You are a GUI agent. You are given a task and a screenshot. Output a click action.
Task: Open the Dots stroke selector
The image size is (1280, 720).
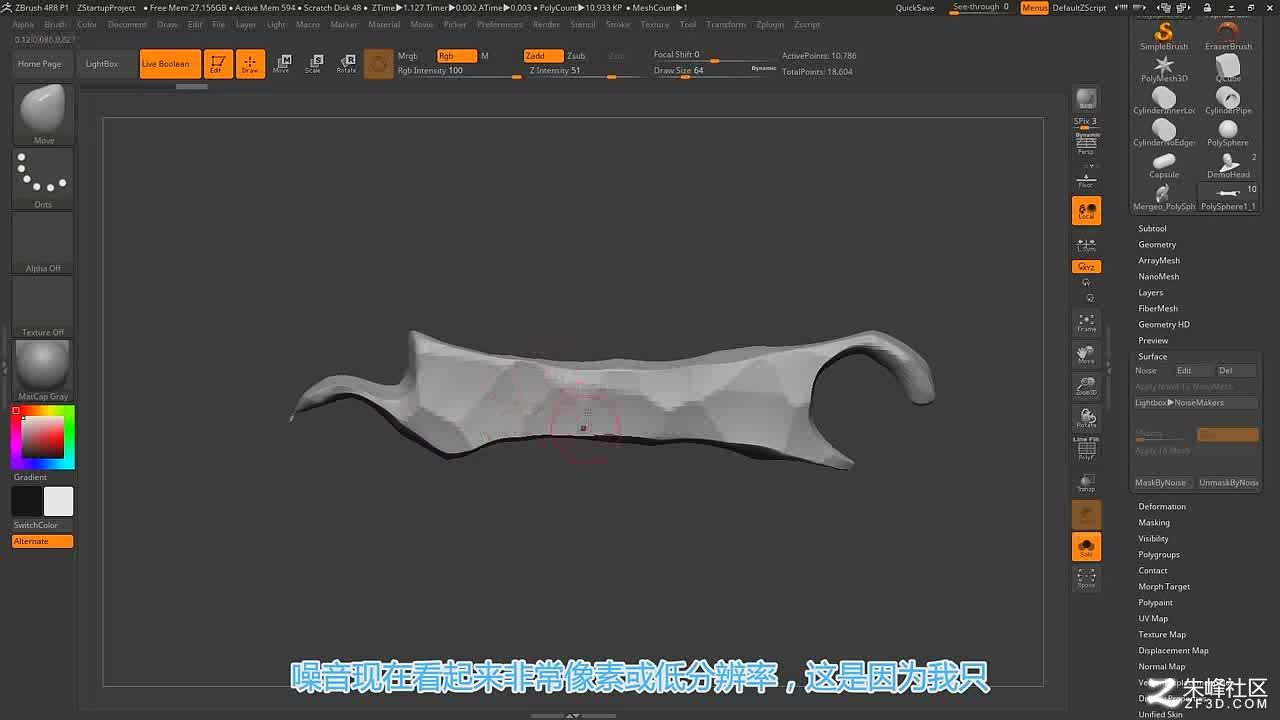pyautogui.click(x=43, y=179)
